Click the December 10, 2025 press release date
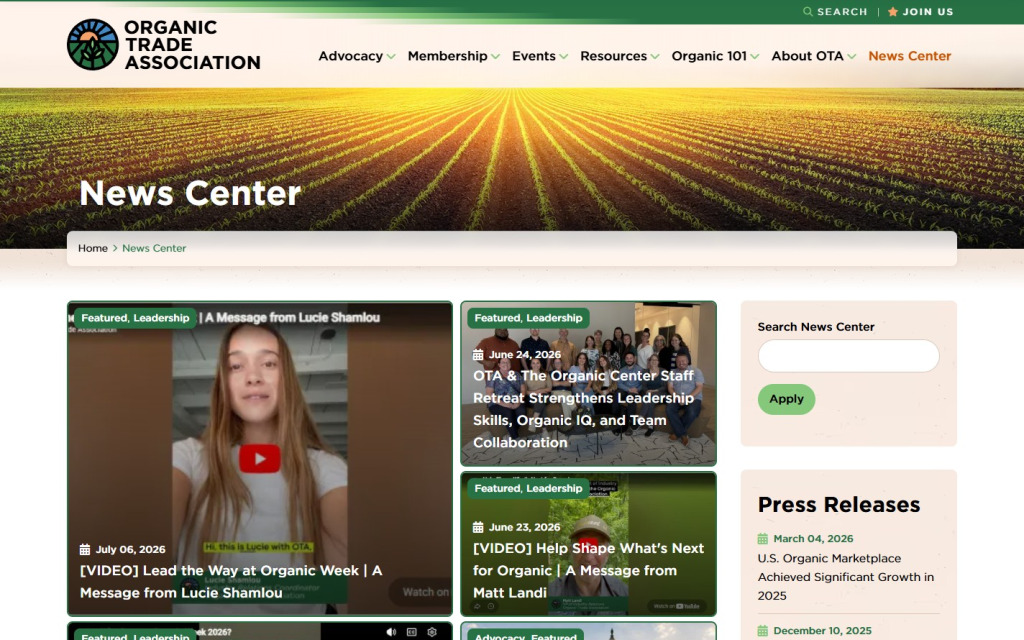 point(822,631)
